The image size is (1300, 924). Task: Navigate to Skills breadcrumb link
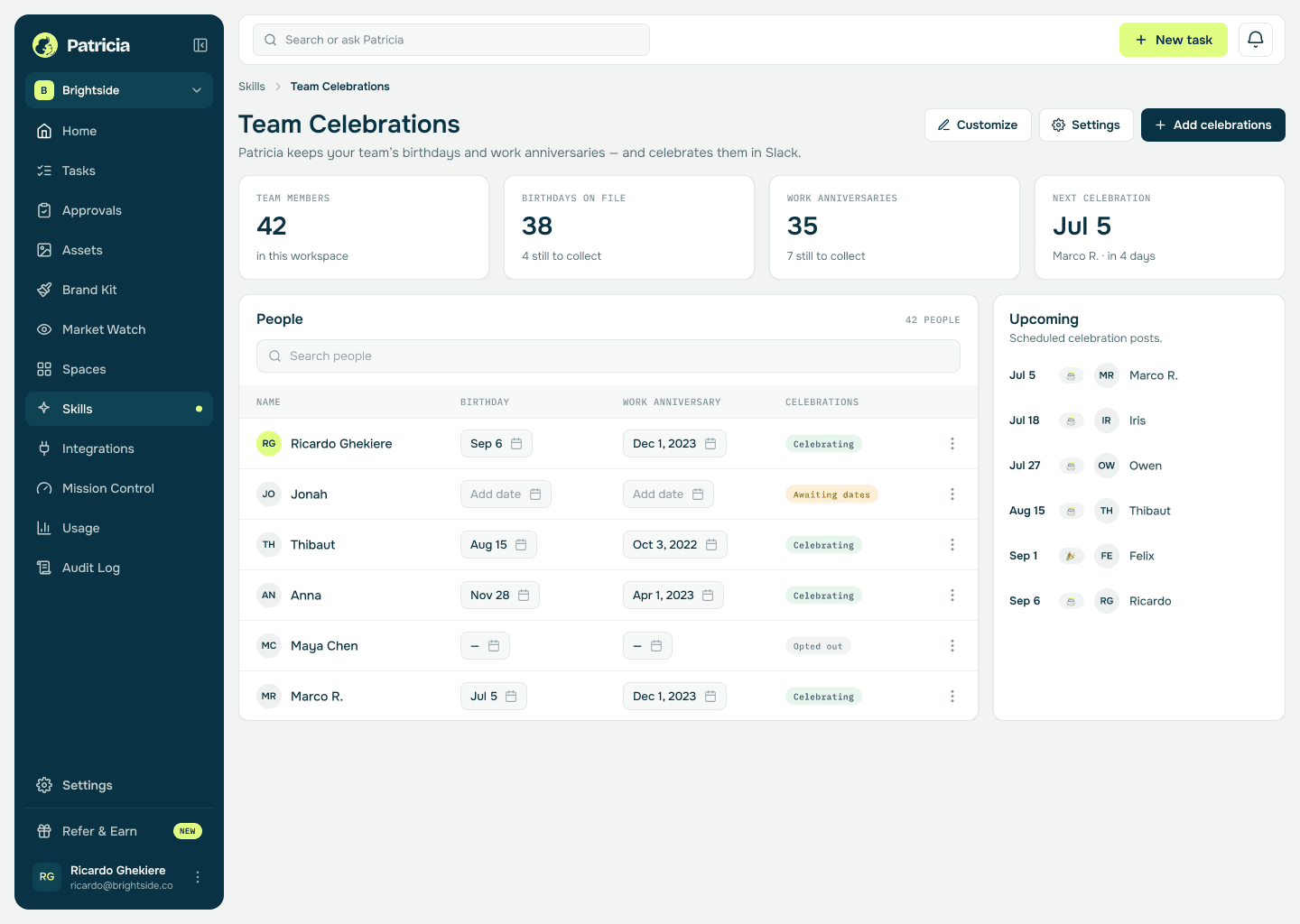[252, 87]
